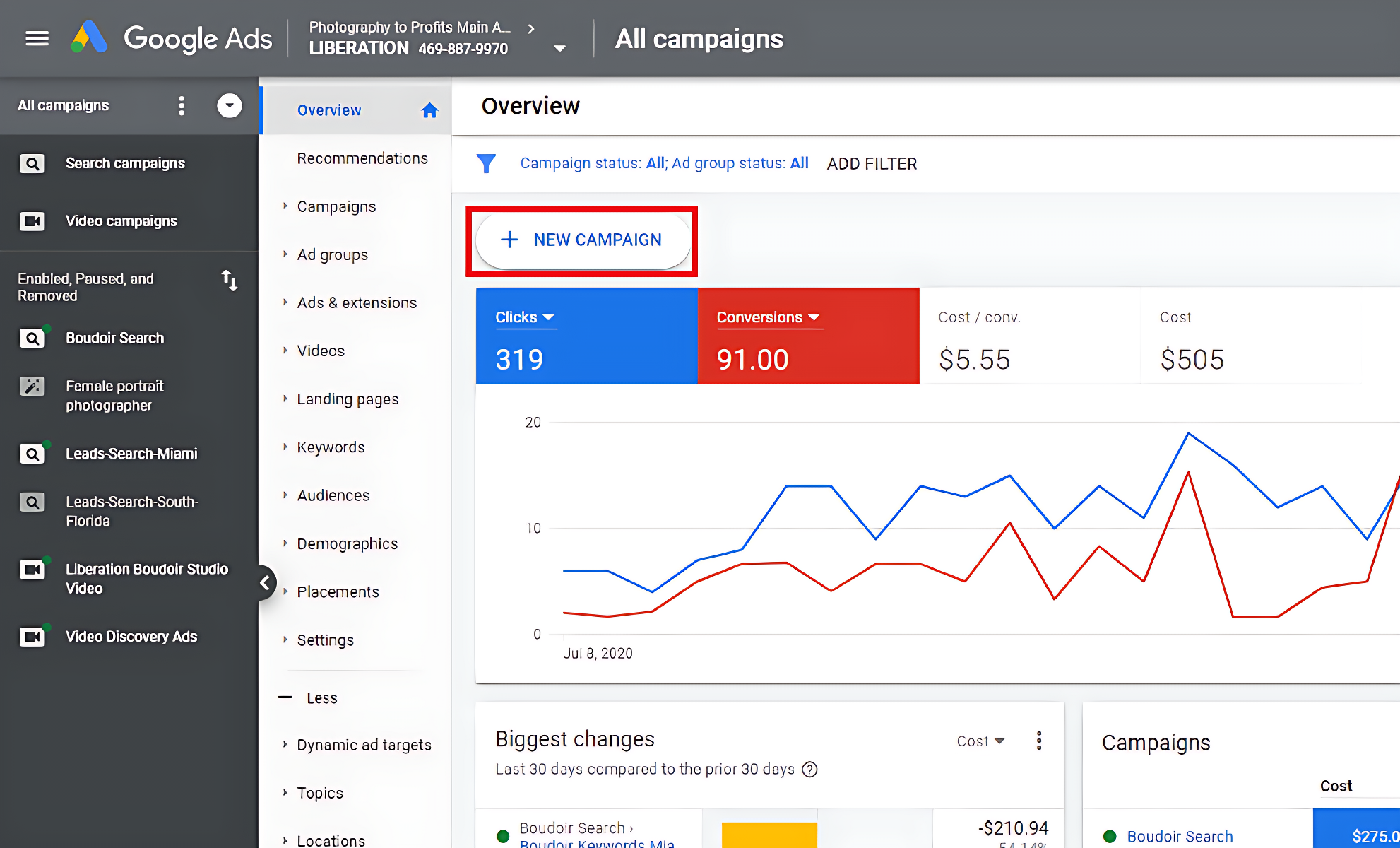This screenshot has width=1400, height=848.
Task: Select Leads-Search-Miami in campaign list
Action: 131,454
